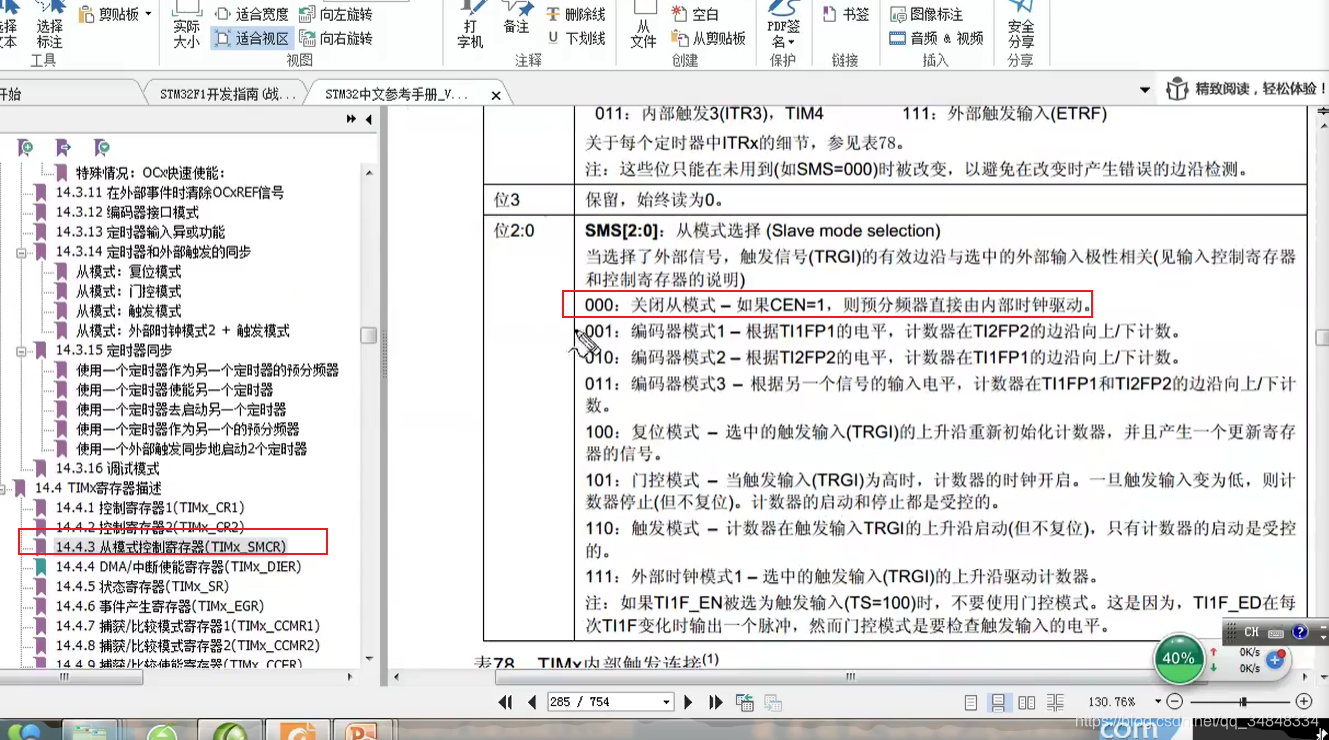Viewport: 1329px width, 740px height.
Task: Collapse the bookmark panel with the left arrow
Action: [x=368, y=119]
